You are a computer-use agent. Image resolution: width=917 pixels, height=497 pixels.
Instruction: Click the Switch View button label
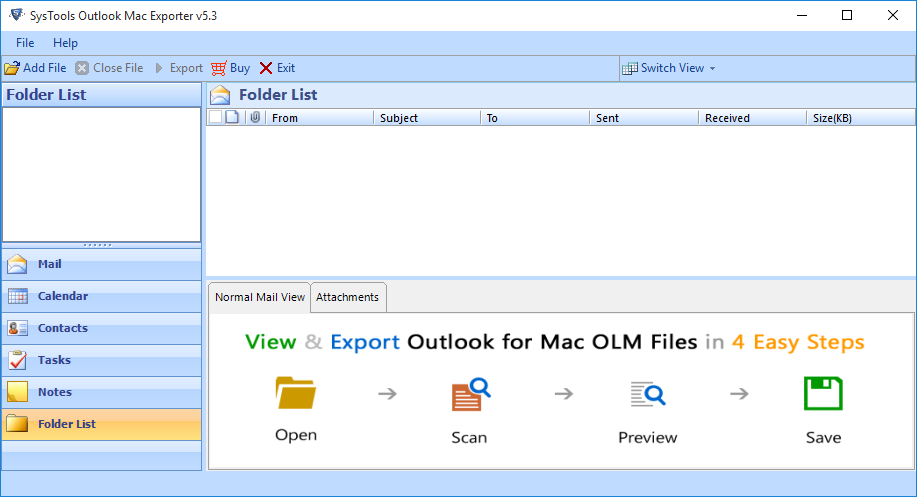tap(673, 68)
